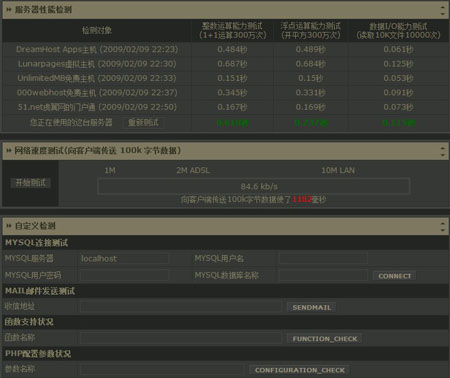Click the up/down arrows in the 自定义检测 header
Viewport: 450px width, 378px height.
[442, 226]
